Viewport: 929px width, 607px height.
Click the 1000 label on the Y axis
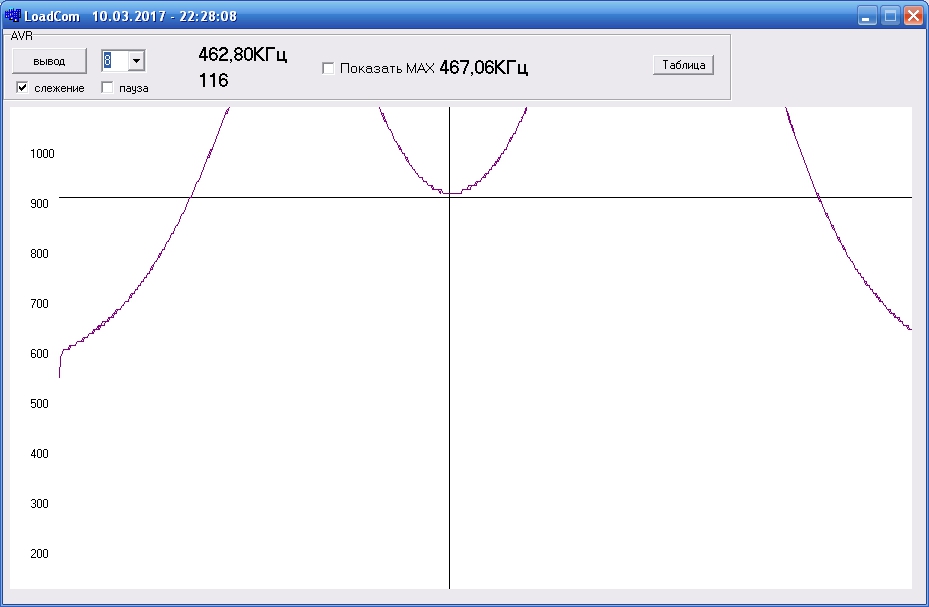[42, 154]
